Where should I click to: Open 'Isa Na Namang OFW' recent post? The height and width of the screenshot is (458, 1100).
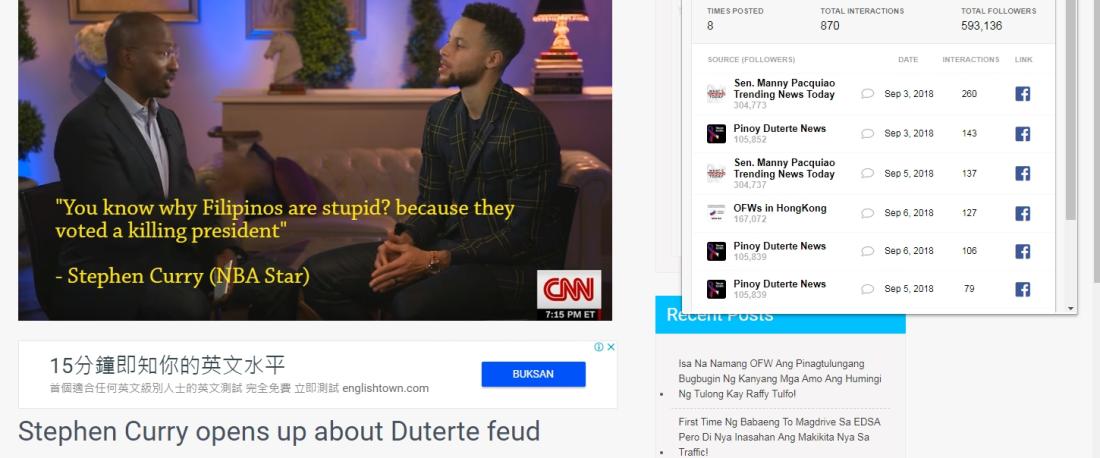(779, 379)
